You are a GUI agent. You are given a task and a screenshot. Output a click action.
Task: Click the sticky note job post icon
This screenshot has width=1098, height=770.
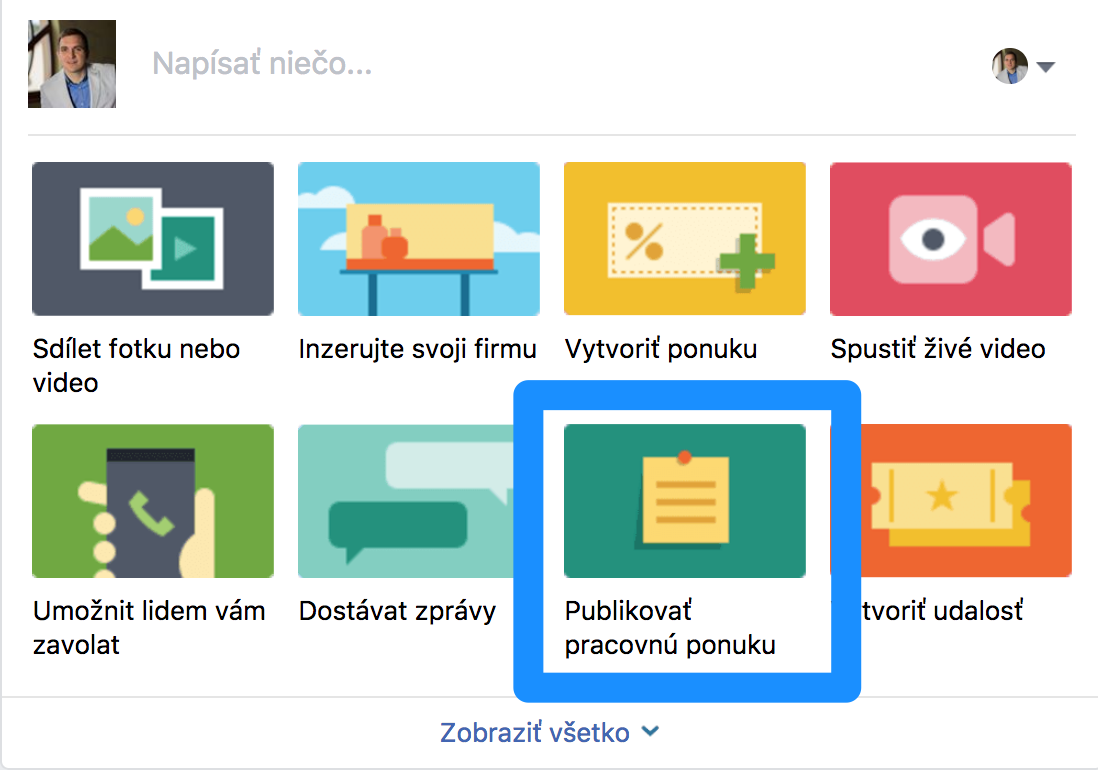coord(685,500)
